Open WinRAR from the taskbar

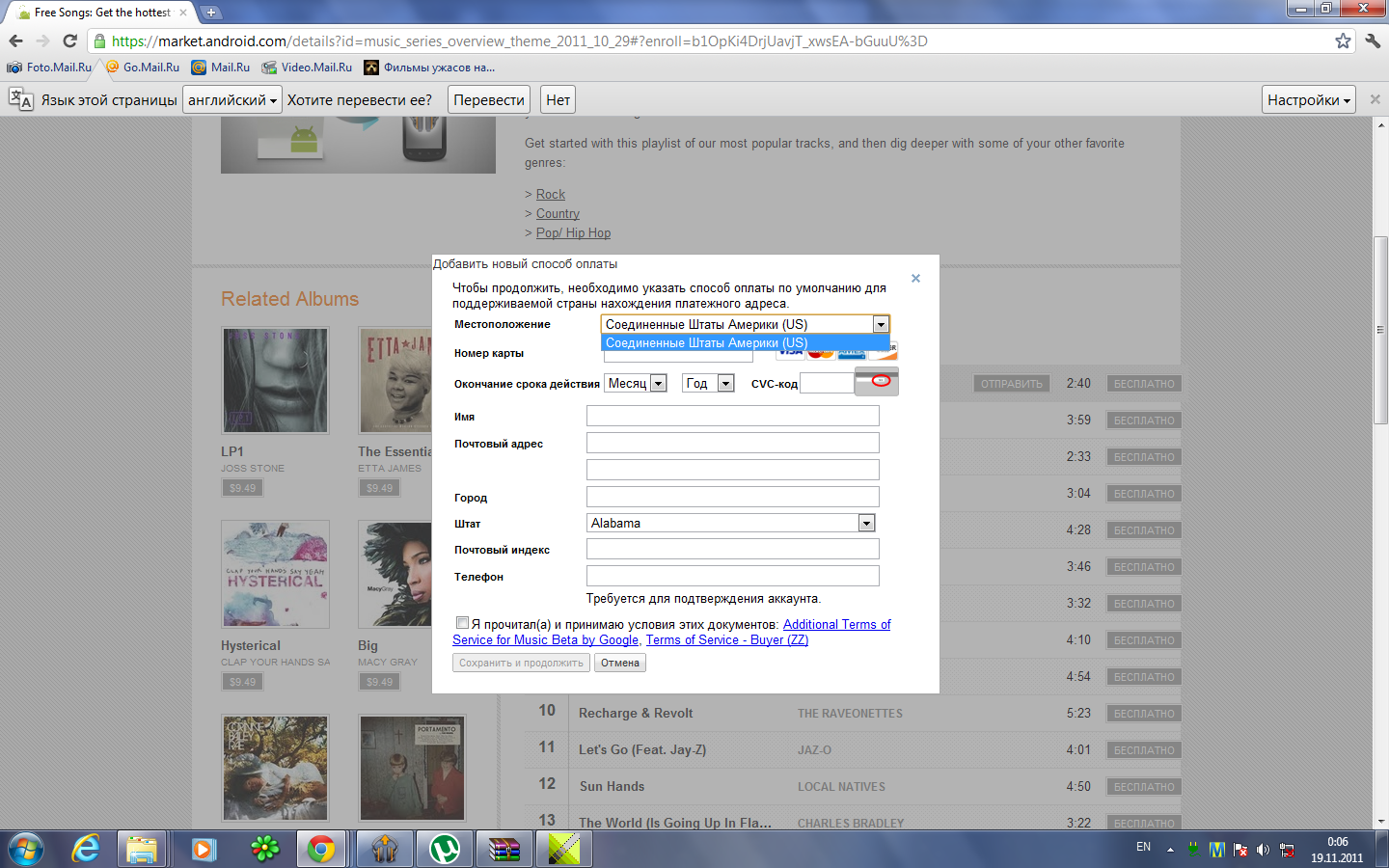click(504, 849)
